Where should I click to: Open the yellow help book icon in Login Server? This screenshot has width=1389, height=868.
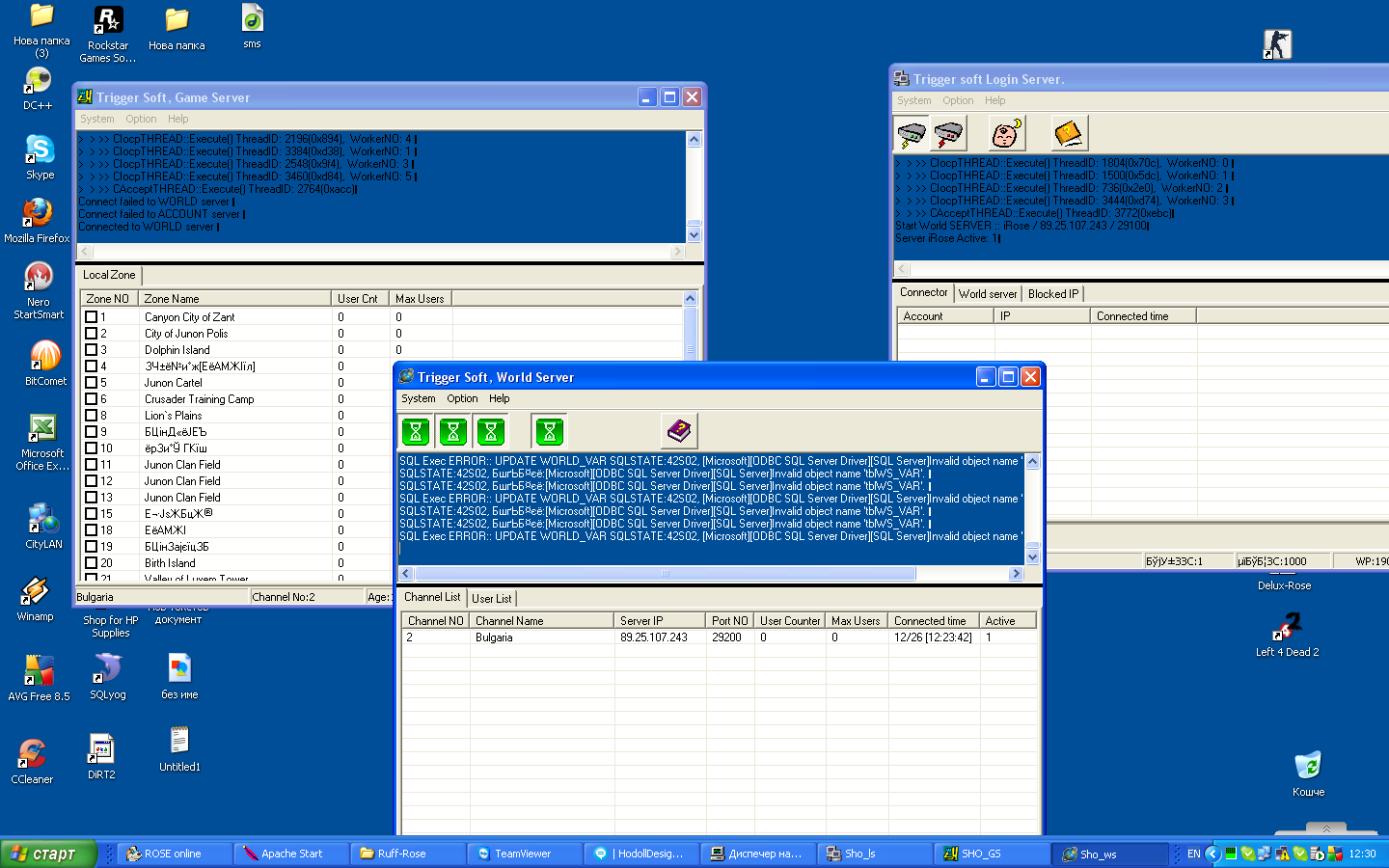coord(1069,132)
